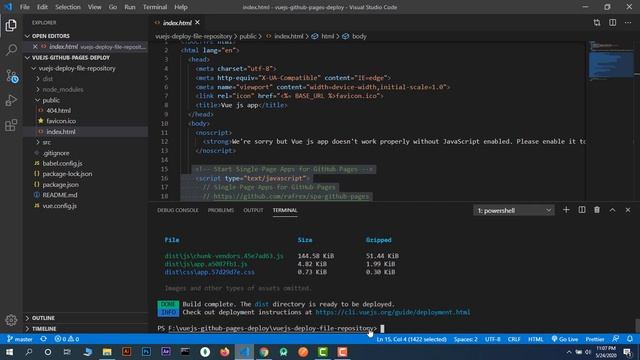The image size is (640, 360).
Task: Open the feedback icon in status bar
Action: click(x=616, y=339)
